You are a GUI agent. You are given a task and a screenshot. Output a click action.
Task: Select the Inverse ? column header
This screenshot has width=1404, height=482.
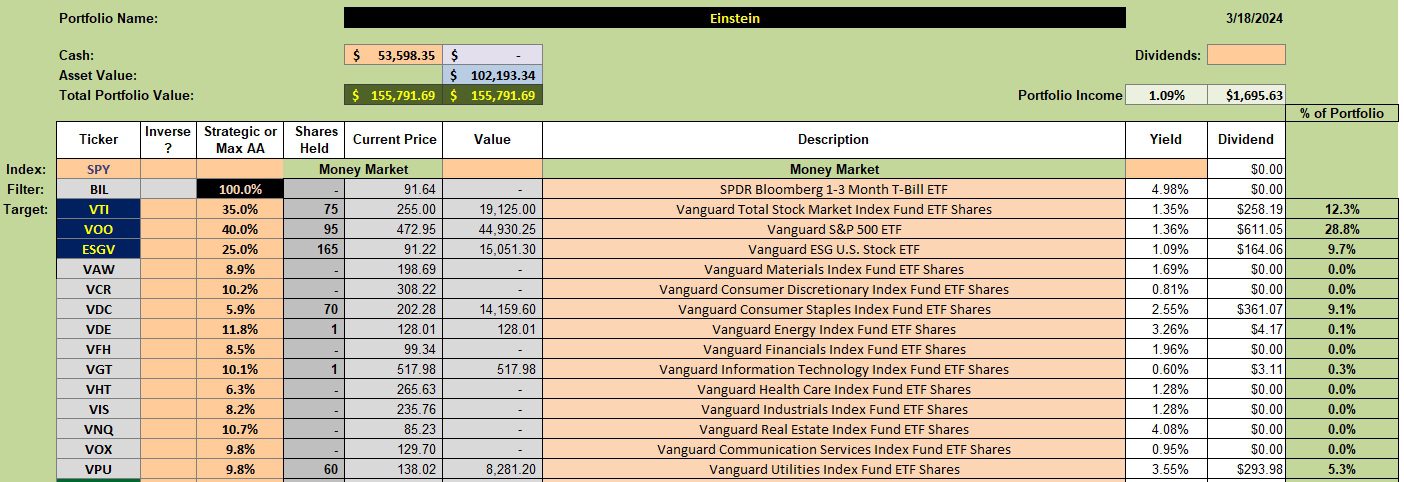[168, 140]
